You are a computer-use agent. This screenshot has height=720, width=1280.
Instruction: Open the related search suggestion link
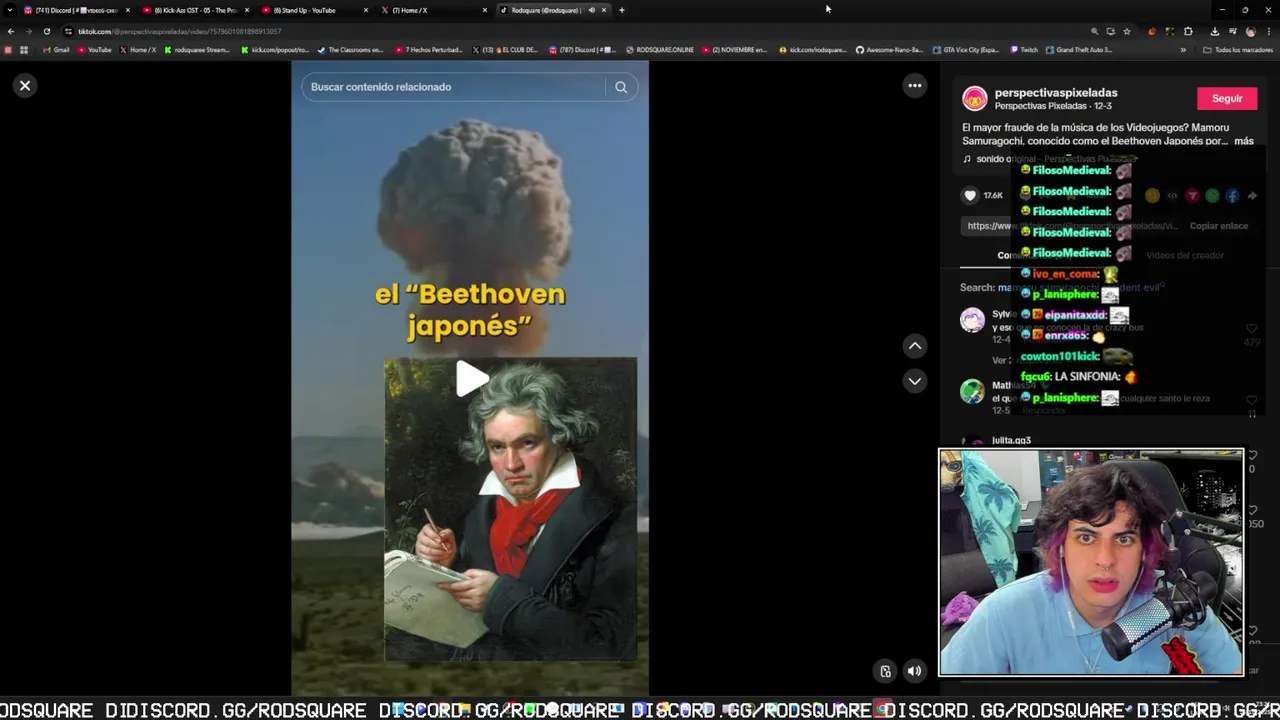tap(1080, 288)
